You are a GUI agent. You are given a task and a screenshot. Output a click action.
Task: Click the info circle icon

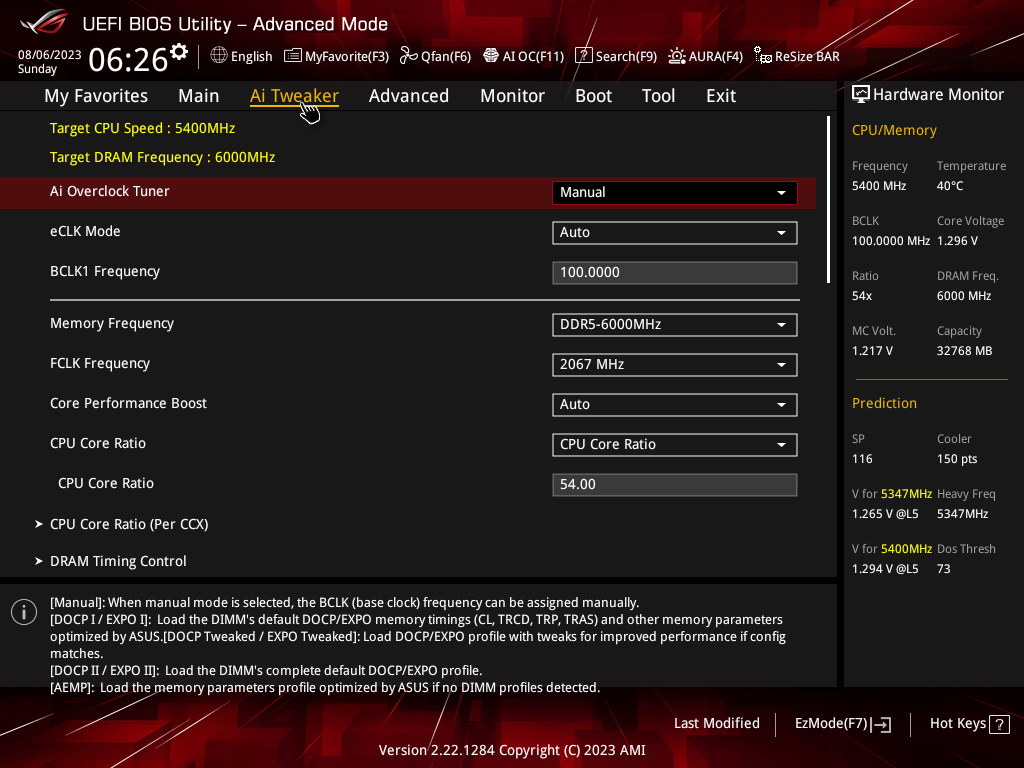click(x=24, y=612)
